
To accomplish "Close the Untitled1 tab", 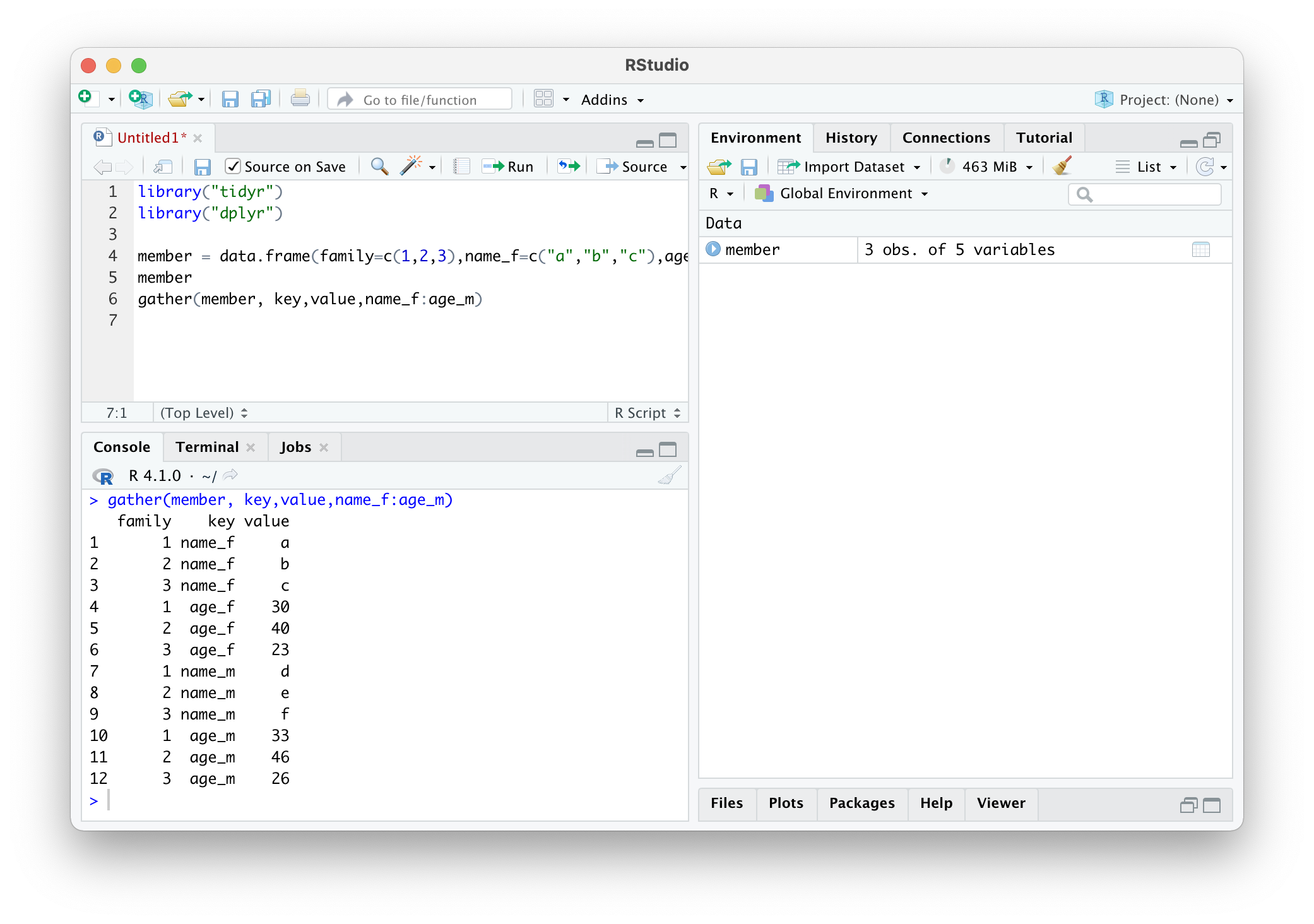I will pyautogui.click(x=198, y=138).
